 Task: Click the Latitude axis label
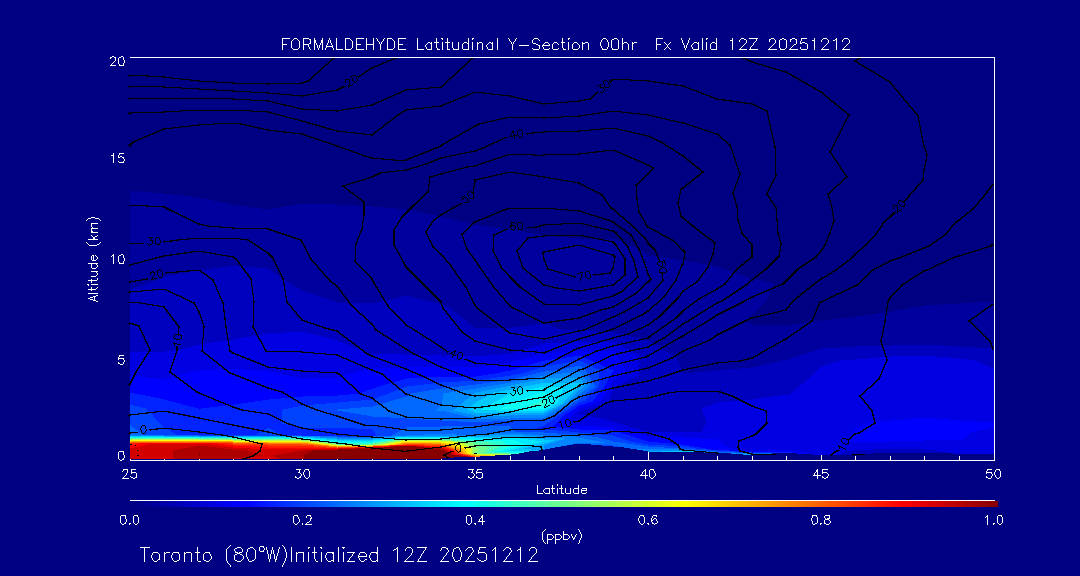[x=561, y=490]
